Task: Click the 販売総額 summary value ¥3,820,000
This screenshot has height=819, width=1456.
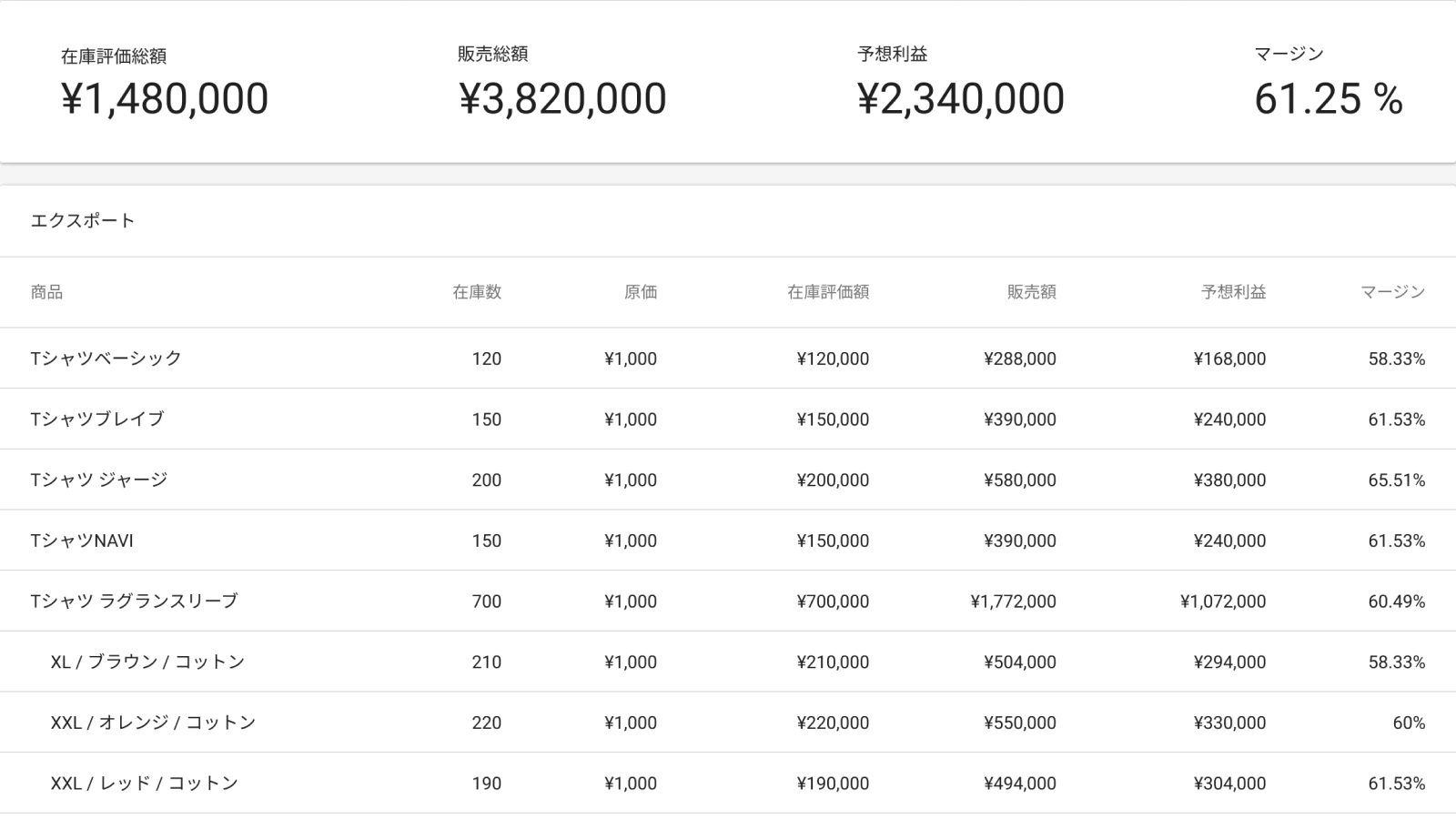Action: (562, 99)
